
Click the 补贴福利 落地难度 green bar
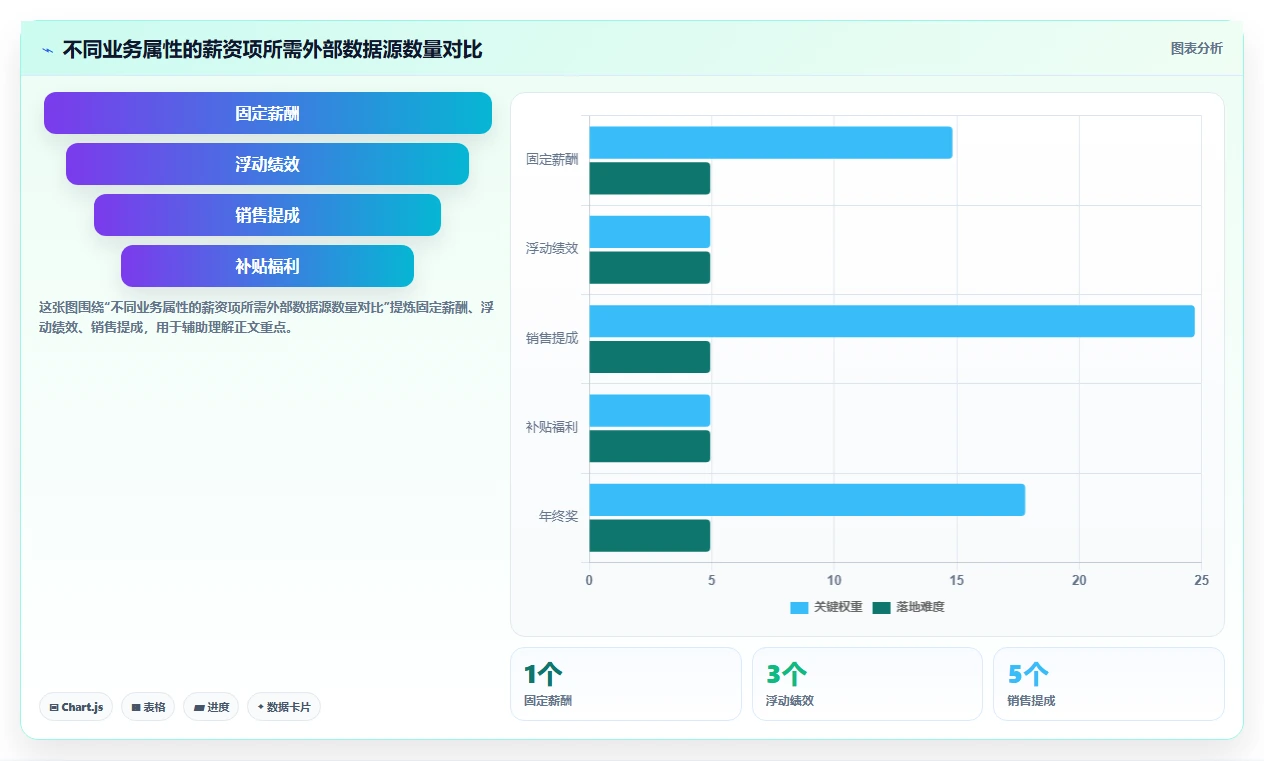pyautogui.click(x=650, y=446)
